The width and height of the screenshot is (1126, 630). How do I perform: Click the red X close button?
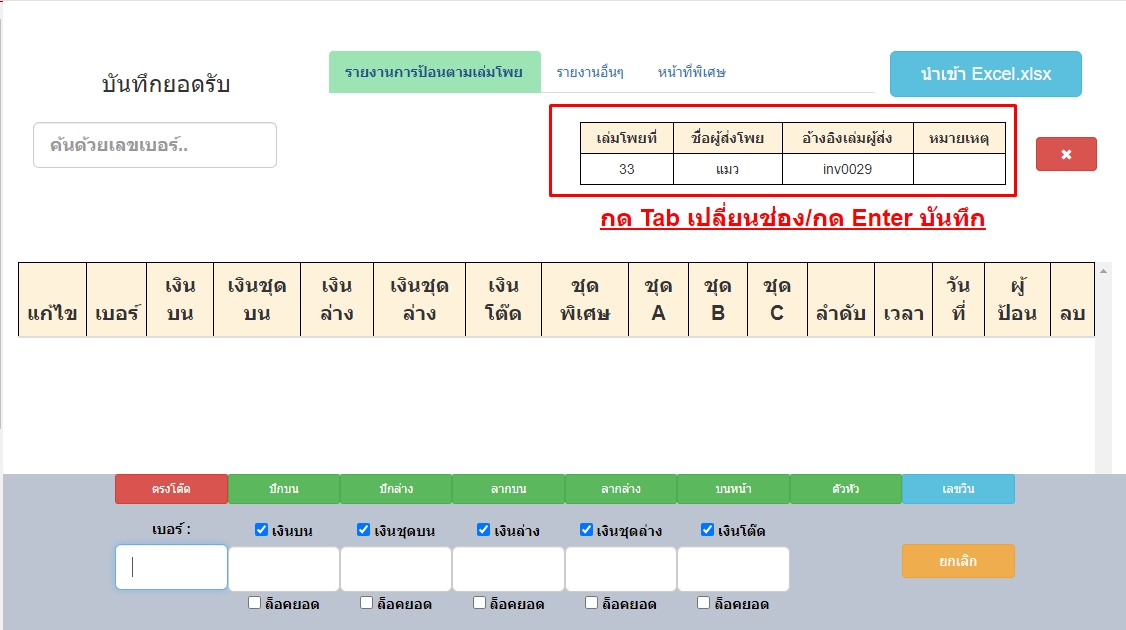point(1066,154)
